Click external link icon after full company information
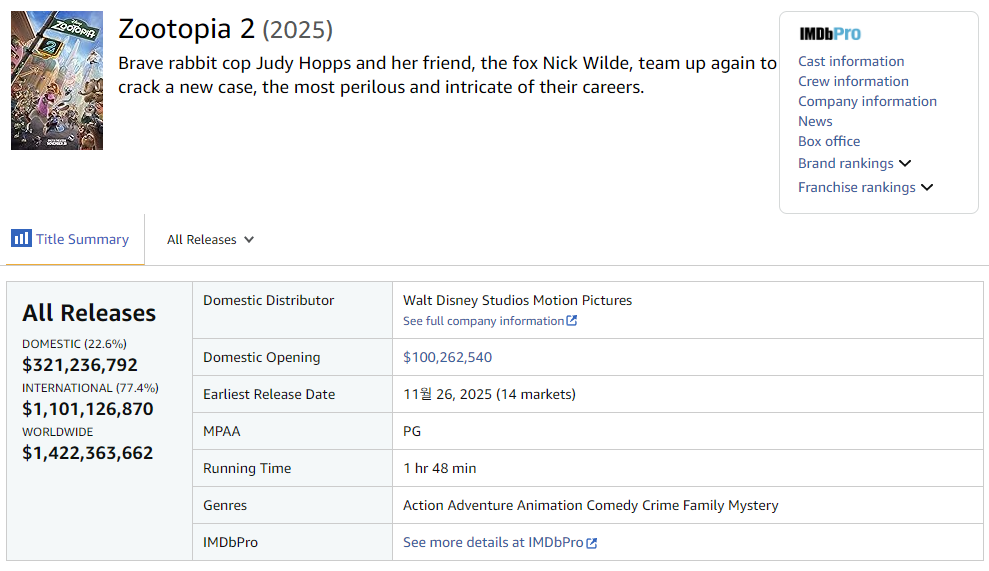 572,321
